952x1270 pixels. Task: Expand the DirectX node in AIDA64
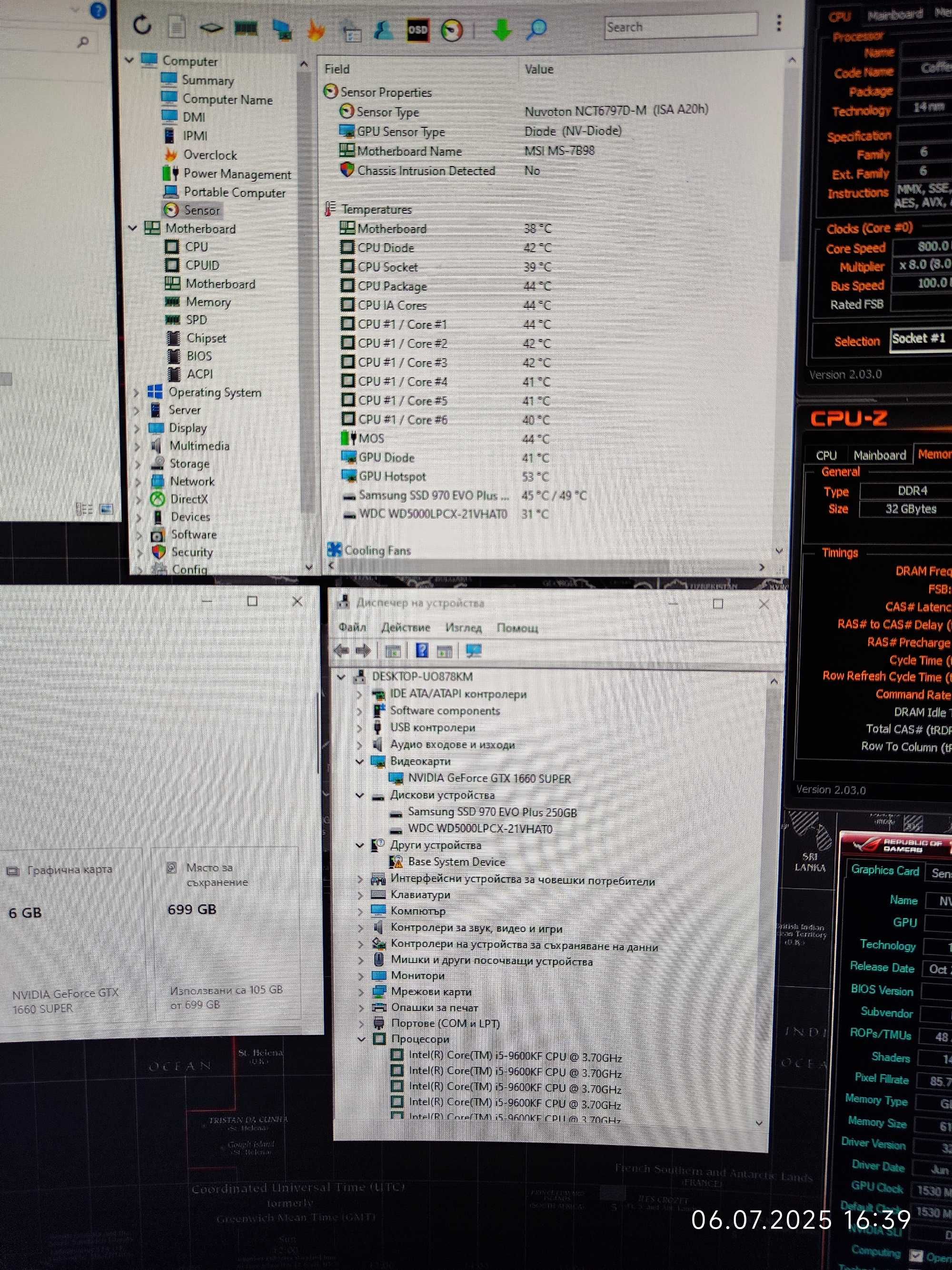[139, 500]
